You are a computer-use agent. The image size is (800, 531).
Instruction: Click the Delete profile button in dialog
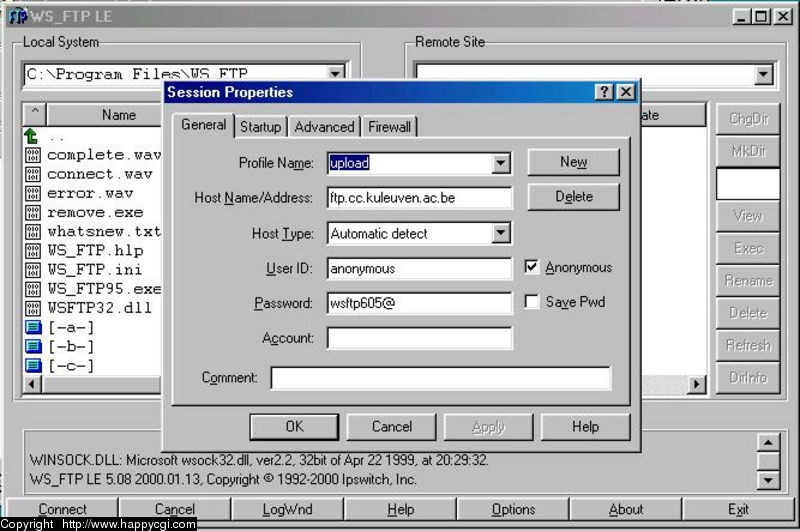click(x=573, y=197)
